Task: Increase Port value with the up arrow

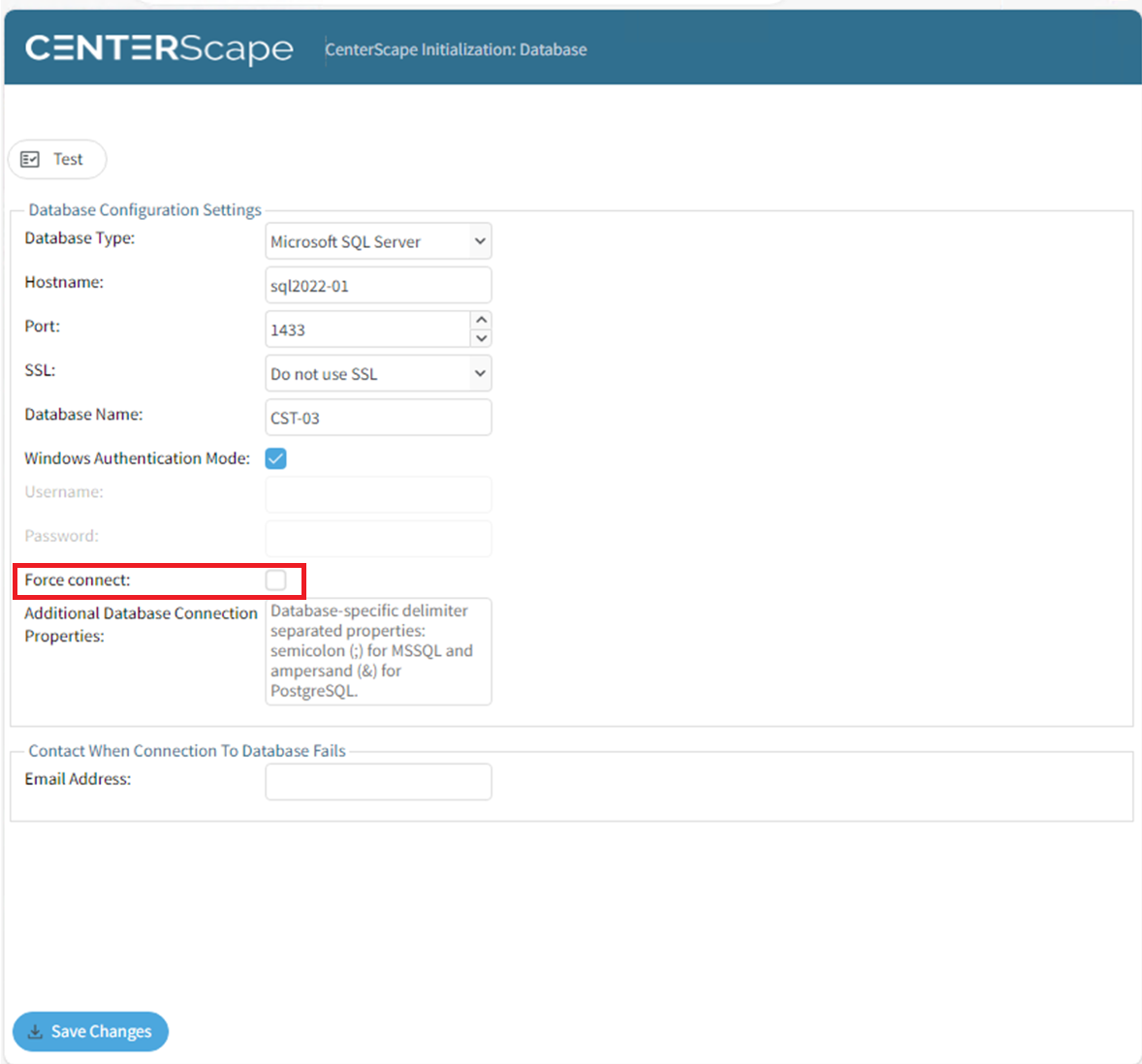Action: click(x=481, y=320)
